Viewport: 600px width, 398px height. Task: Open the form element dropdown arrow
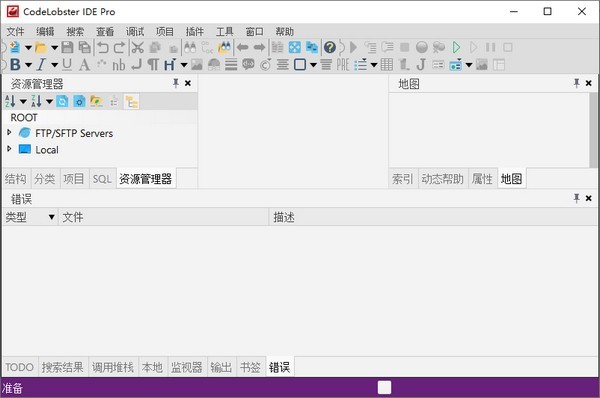click(x=469, y=65)
